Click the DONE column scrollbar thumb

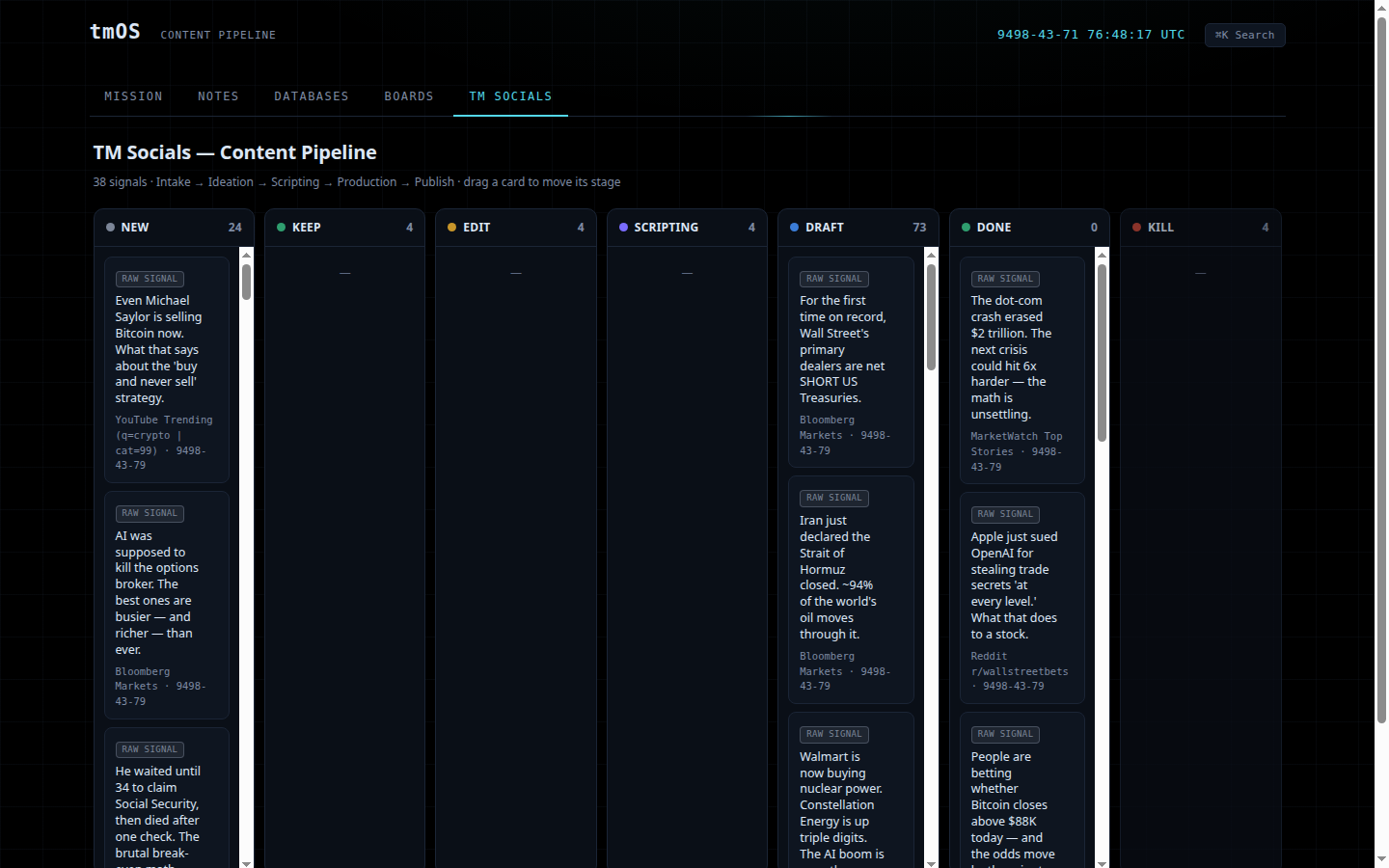(1102, 353)
